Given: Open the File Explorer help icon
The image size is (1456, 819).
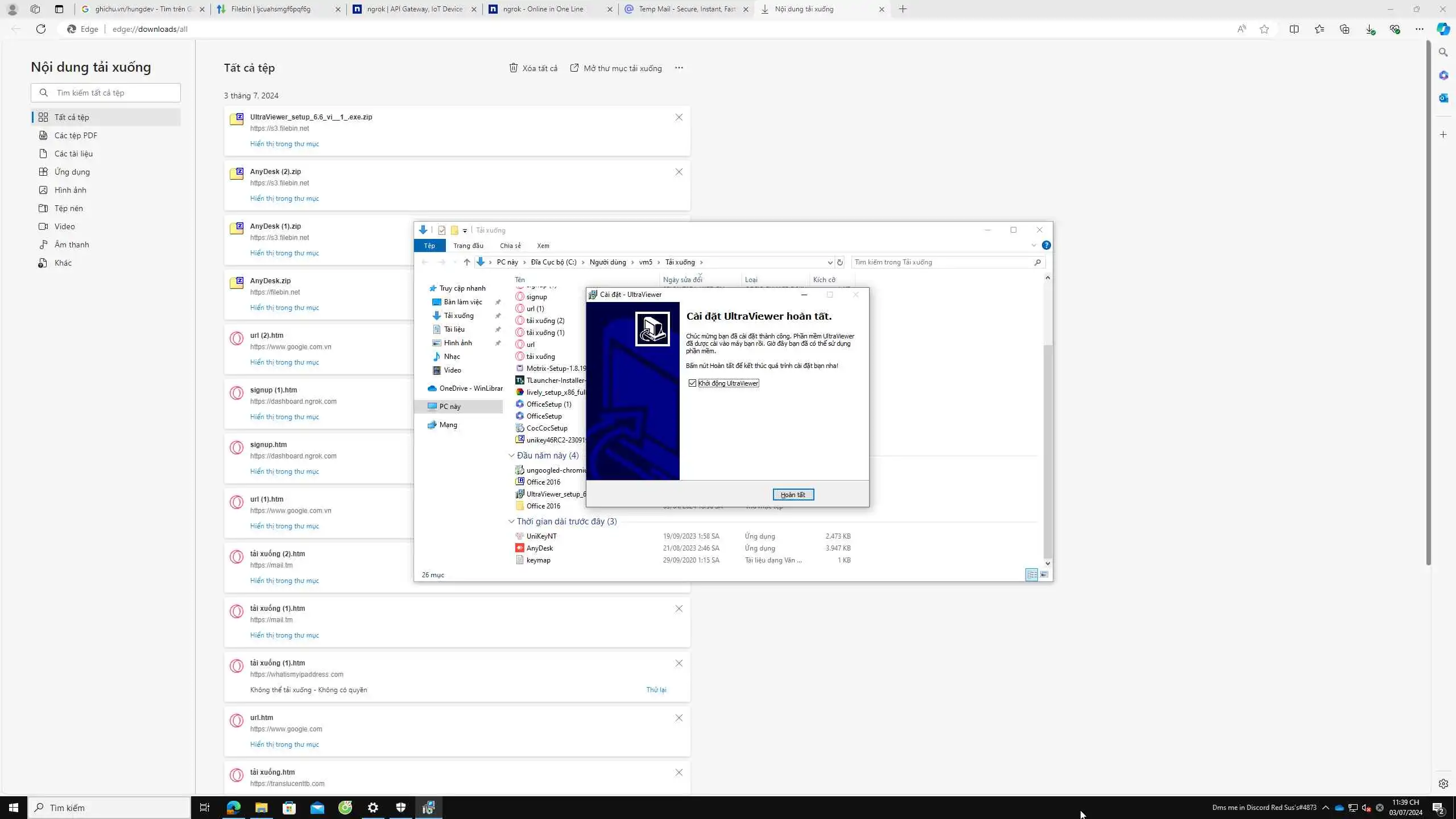Looking at the screenshot, I should pos(1046,246).
